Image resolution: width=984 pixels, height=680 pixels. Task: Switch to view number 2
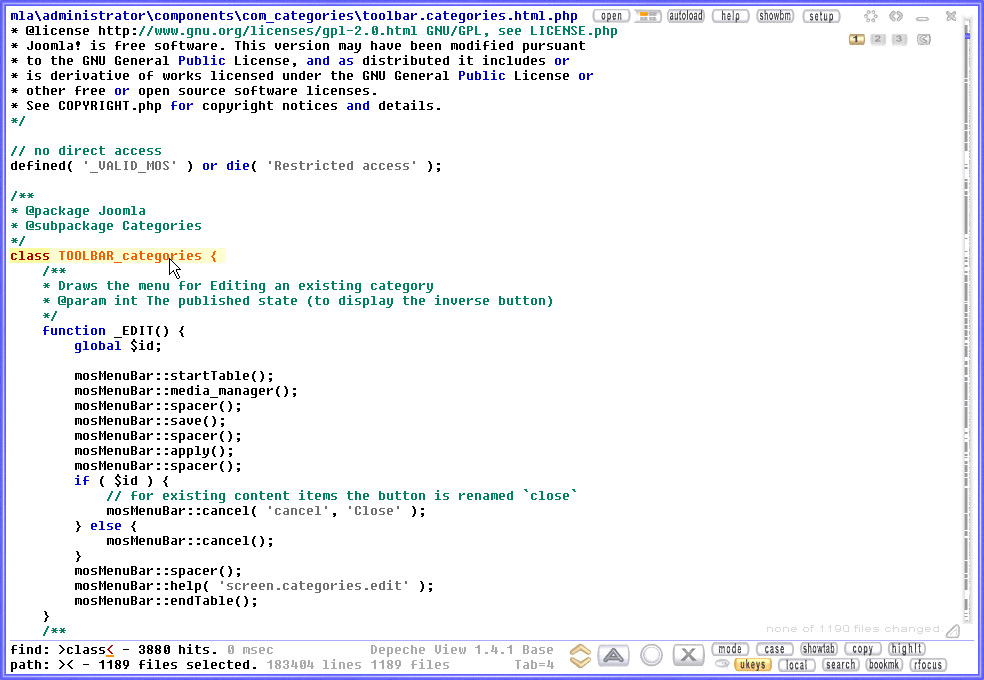tap(878, 39)
